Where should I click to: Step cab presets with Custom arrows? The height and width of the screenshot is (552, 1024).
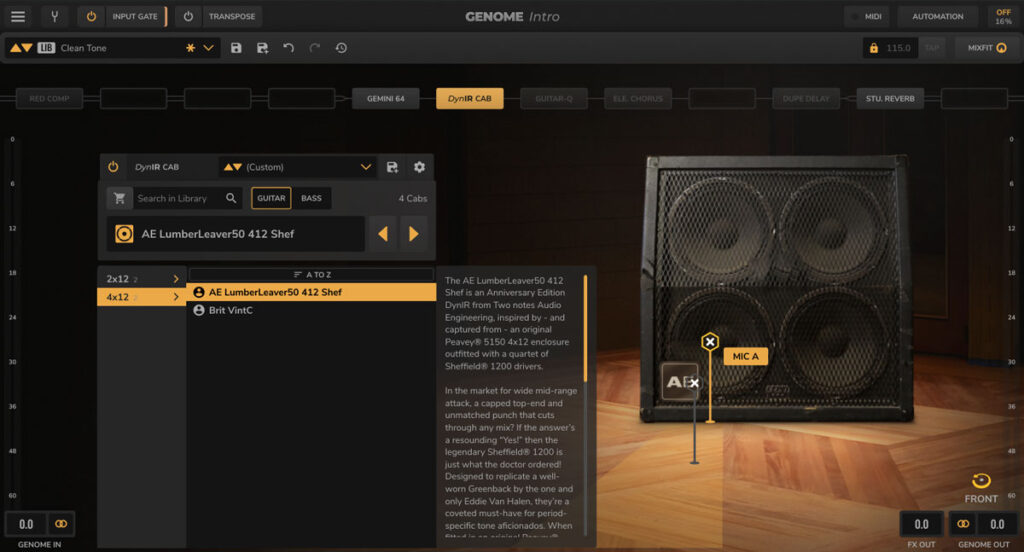(x=232, y=167)
